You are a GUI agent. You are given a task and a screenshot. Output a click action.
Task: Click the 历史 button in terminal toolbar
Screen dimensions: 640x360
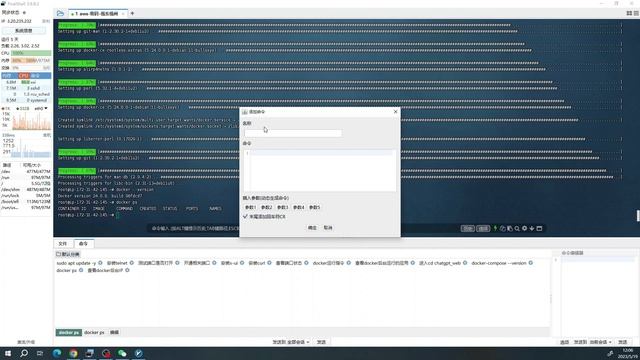[x=468, y=229]
